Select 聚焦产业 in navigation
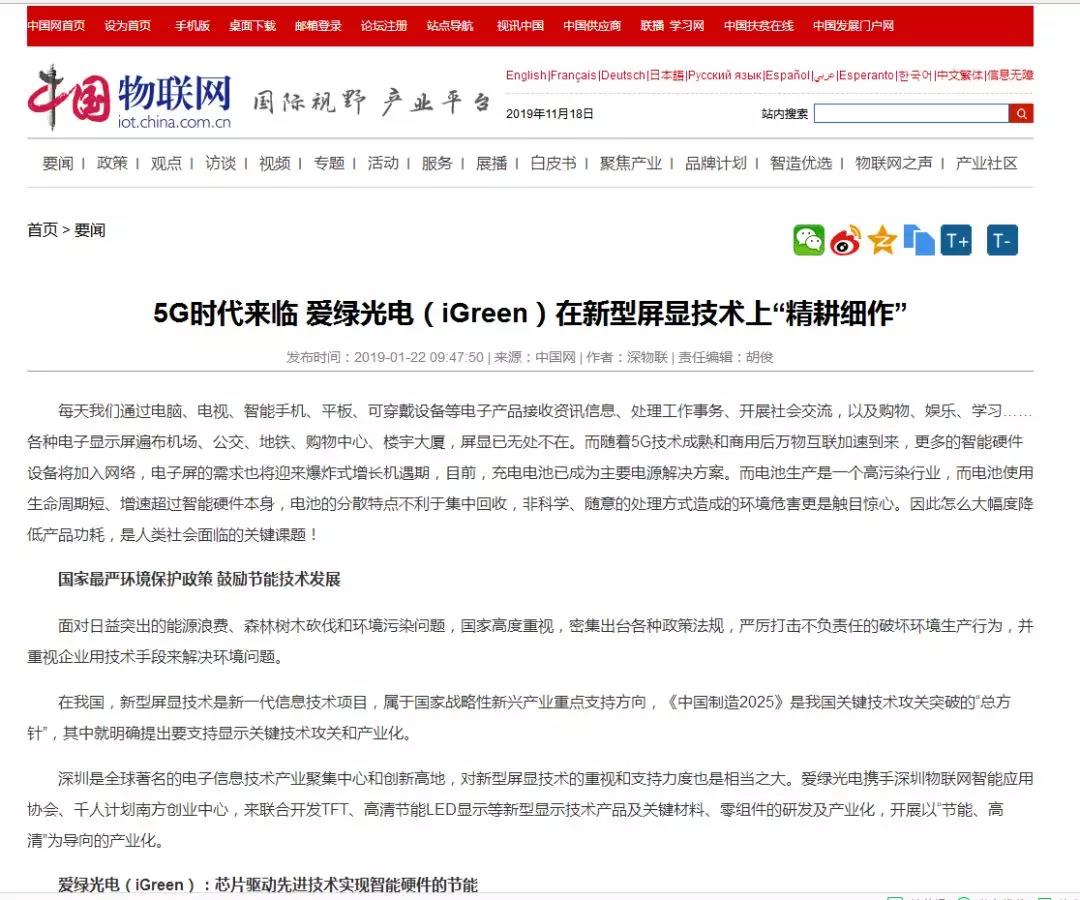Screen dimensions: 1080x900 [630, 163]
